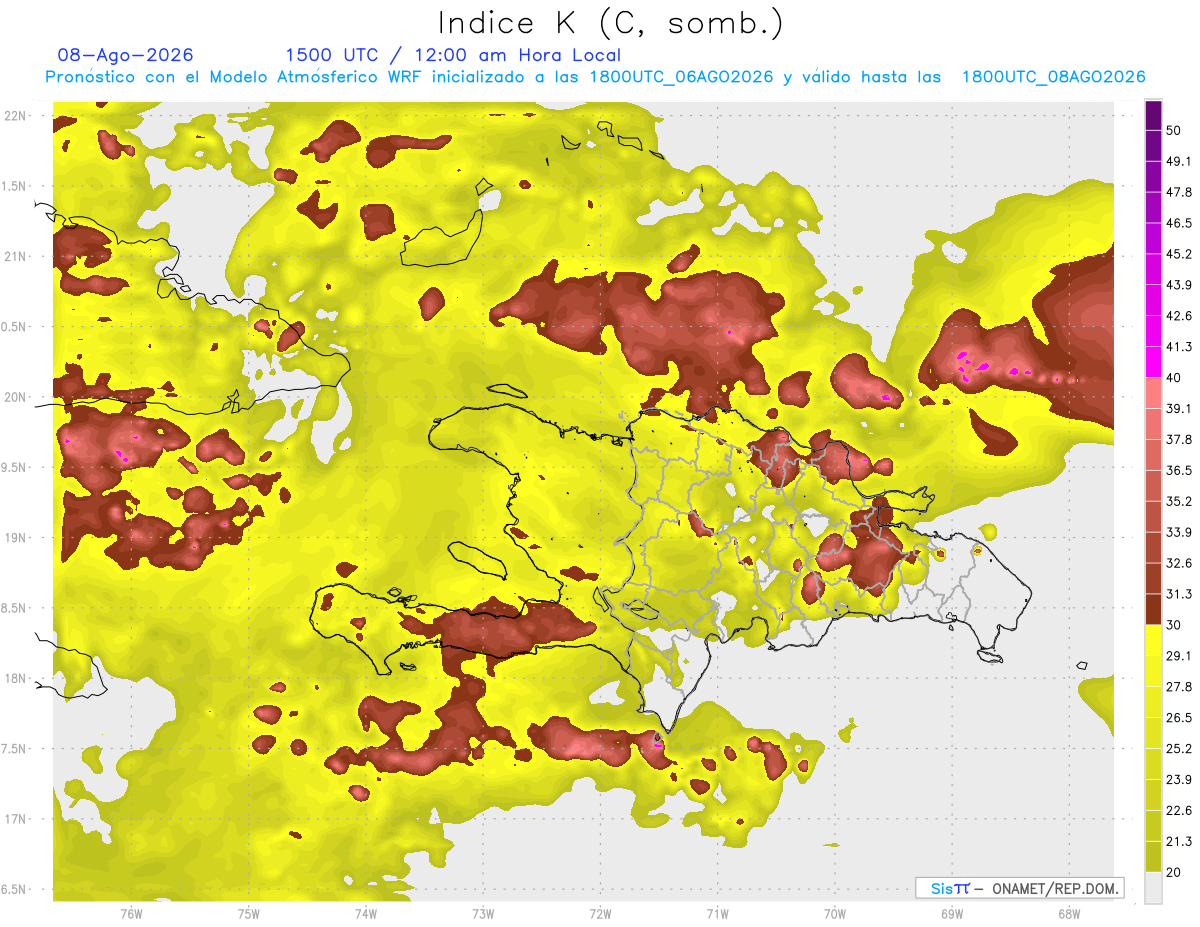1200x927 pixels.
Task: Click the colorbar value '33.9'
Action: click(x=1179, y=532)
